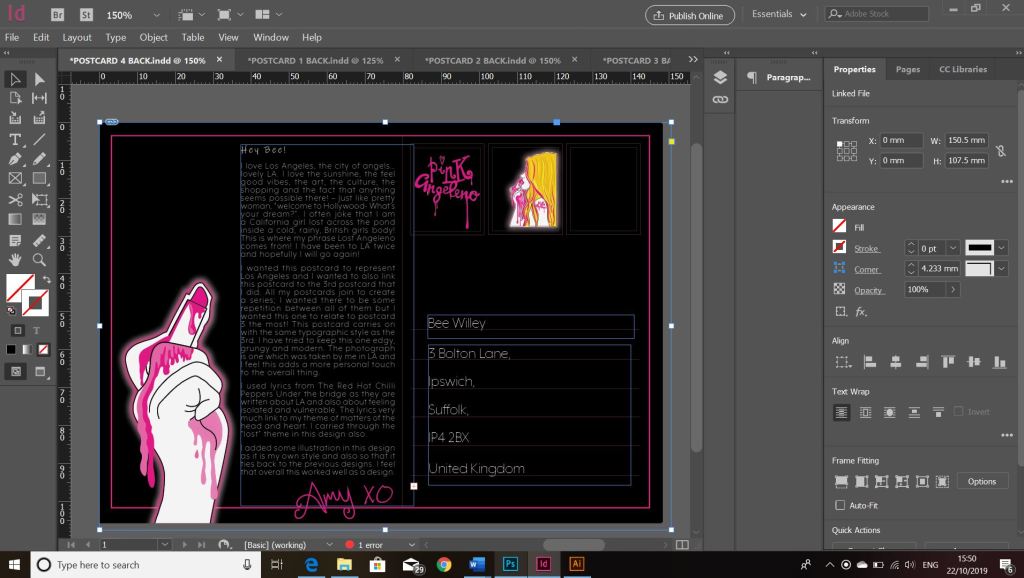Enable wrap around bounding box

(x=865, y=412)
